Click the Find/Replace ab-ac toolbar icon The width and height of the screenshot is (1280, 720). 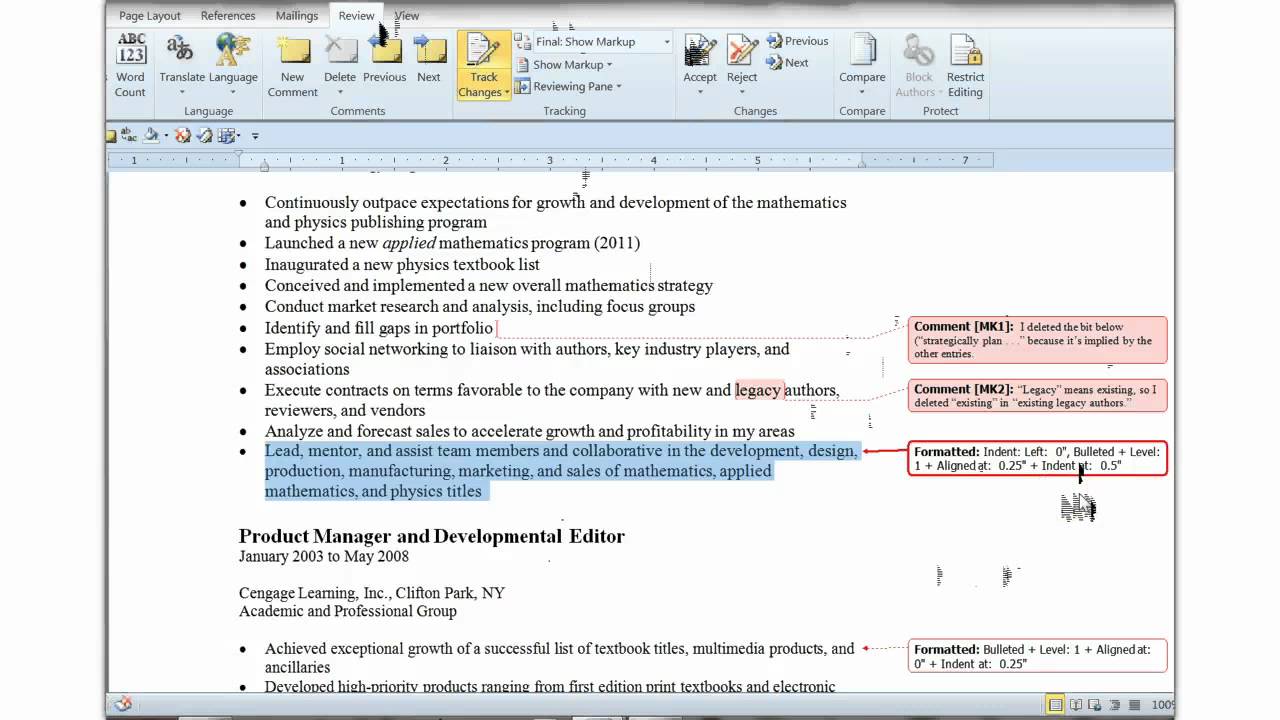pyautogui.click(x=129, y=135)
